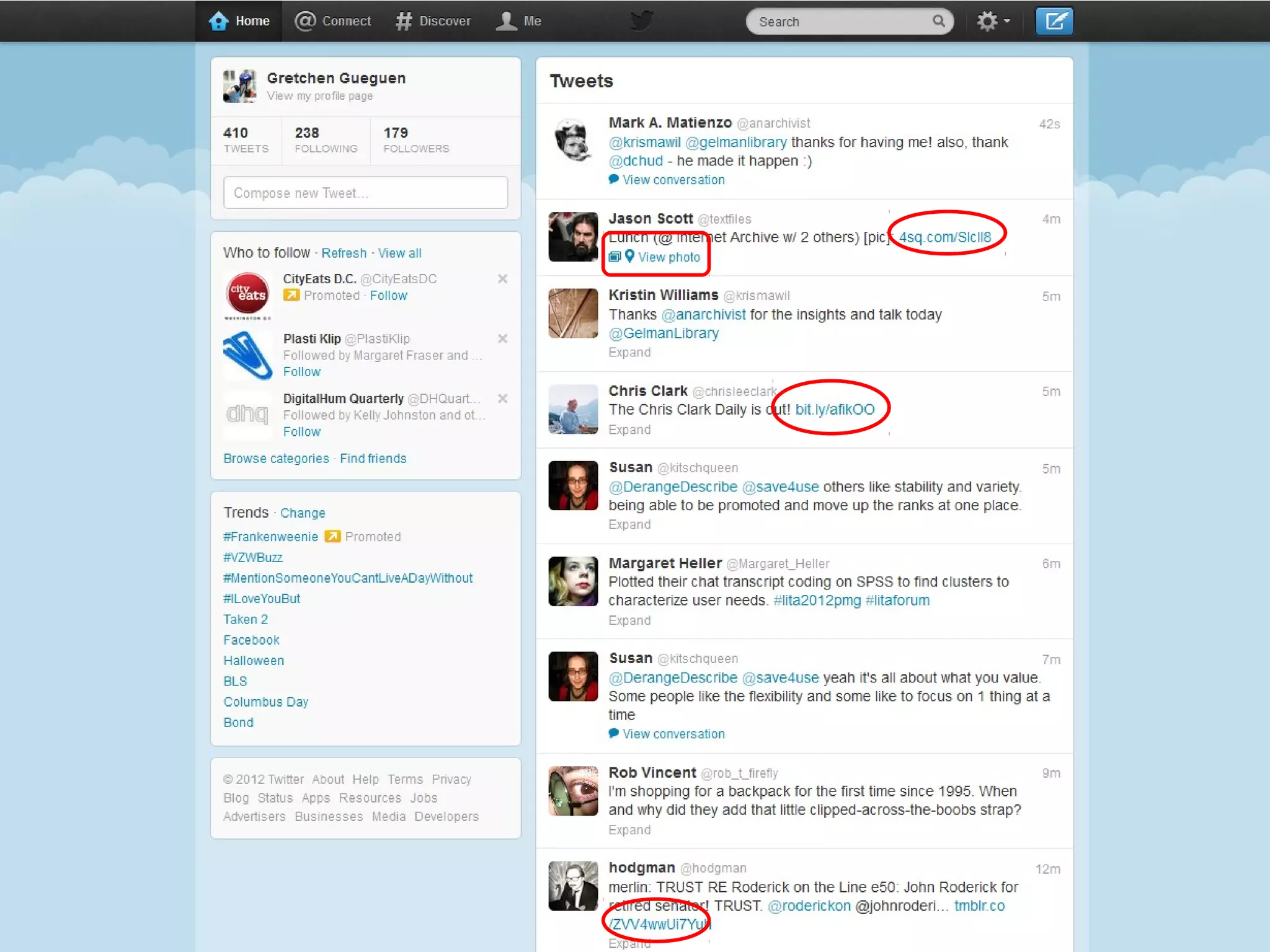Go to the Discover tab
The image size is (1270, 952).
click(x=433, y=21)
